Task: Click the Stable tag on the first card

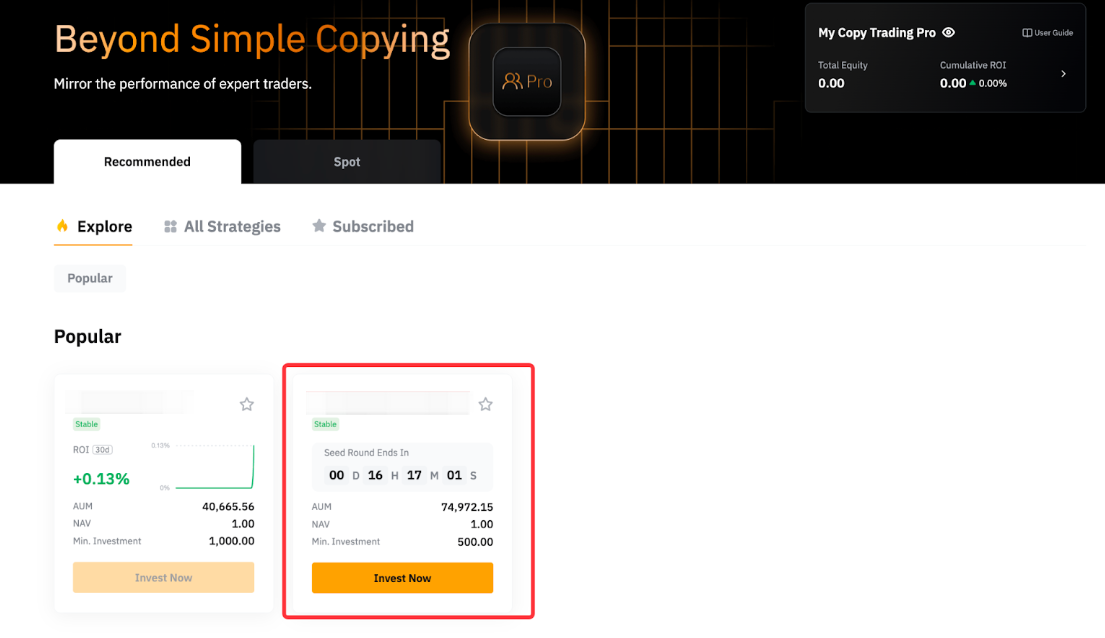Action: pyautogui.click(x=87, y=424)
